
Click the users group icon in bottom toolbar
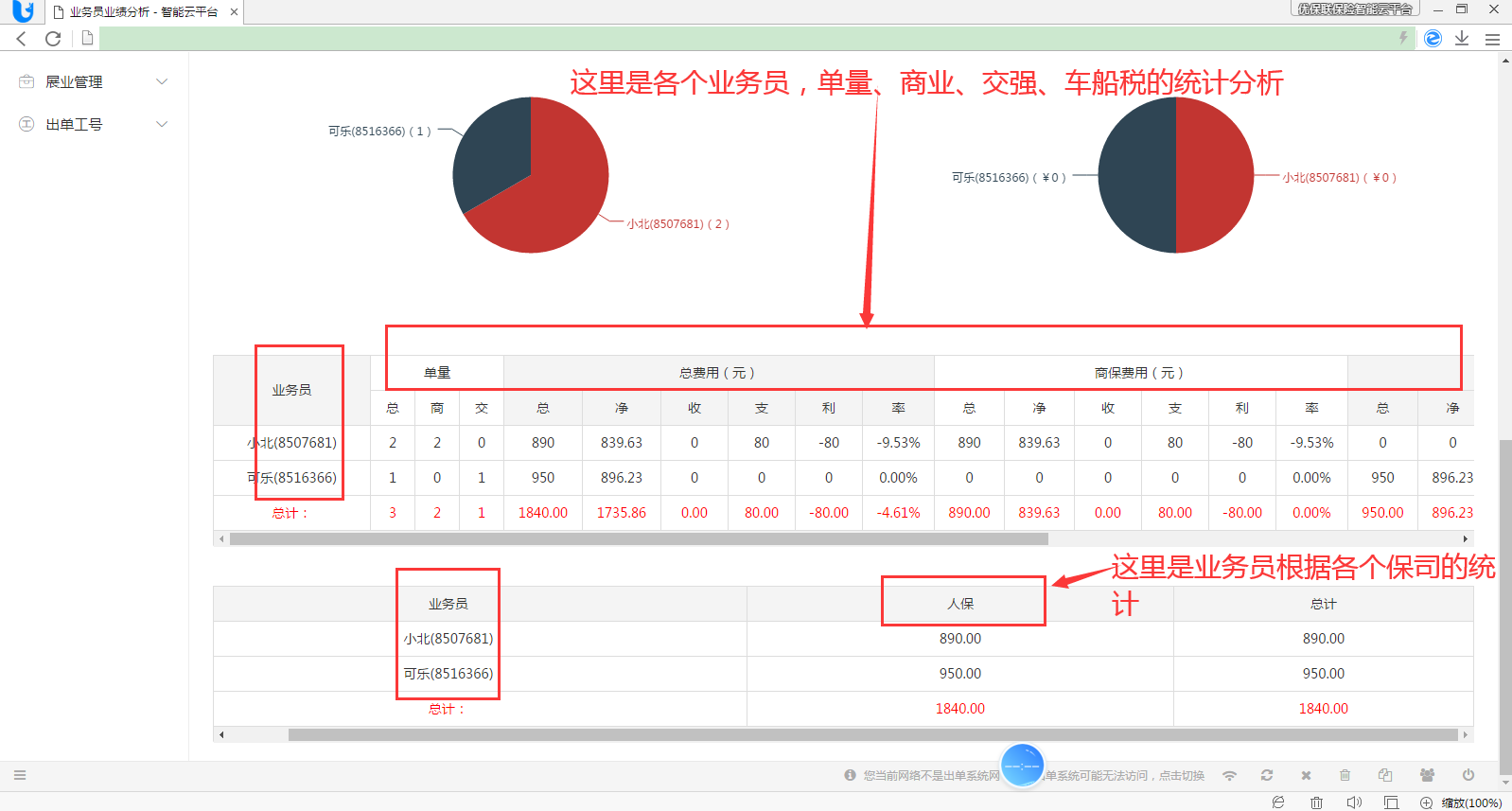[1427, 775]
